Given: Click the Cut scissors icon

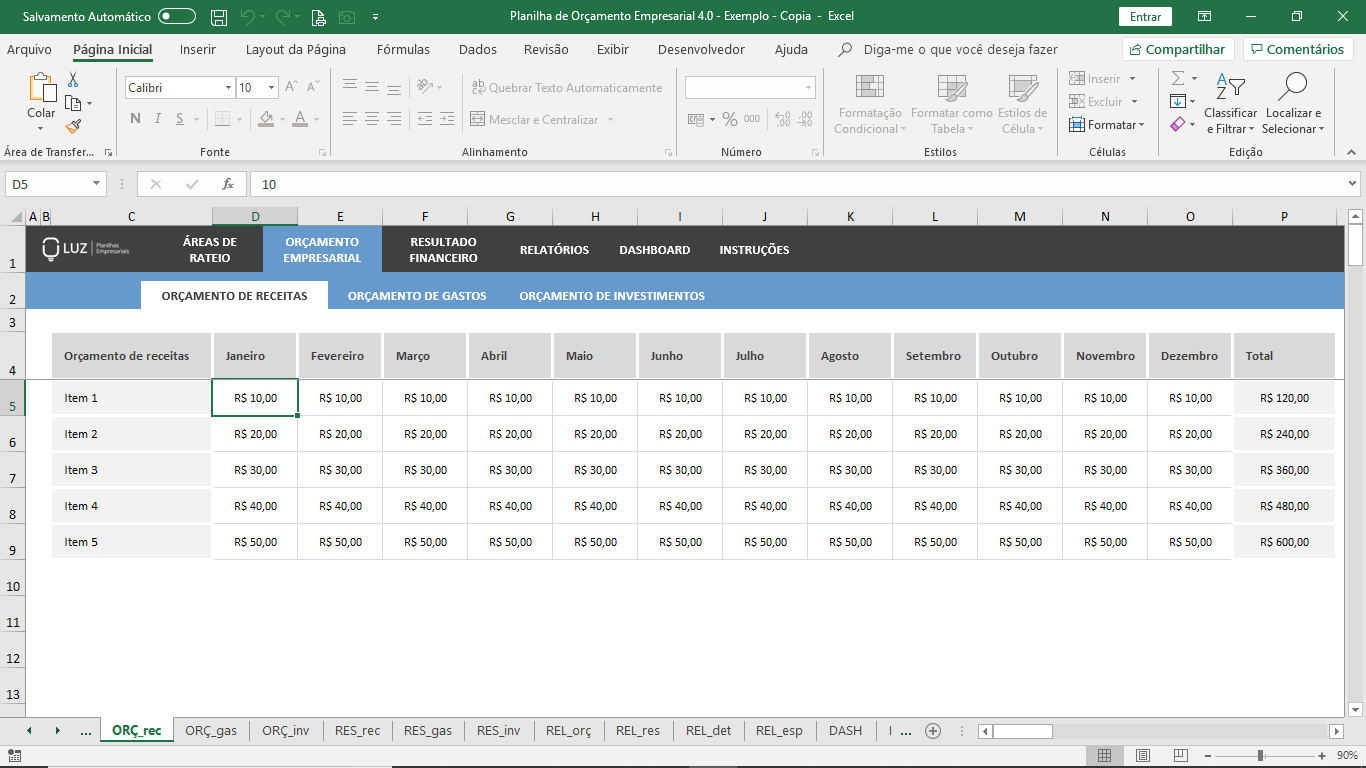Looking at the screenshot, I should click(73, 80).
